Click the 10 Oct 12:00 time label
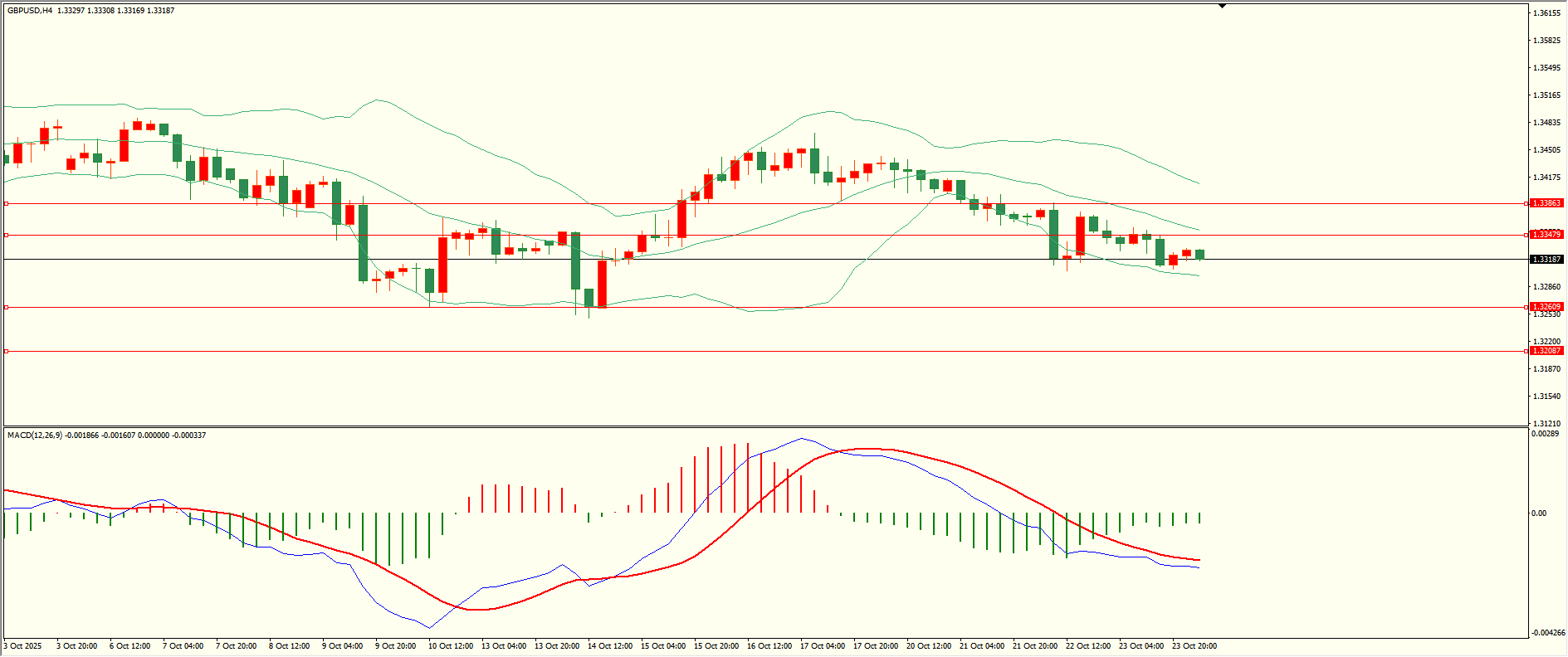The image size is (1568, 657). (x=451, y=646)
